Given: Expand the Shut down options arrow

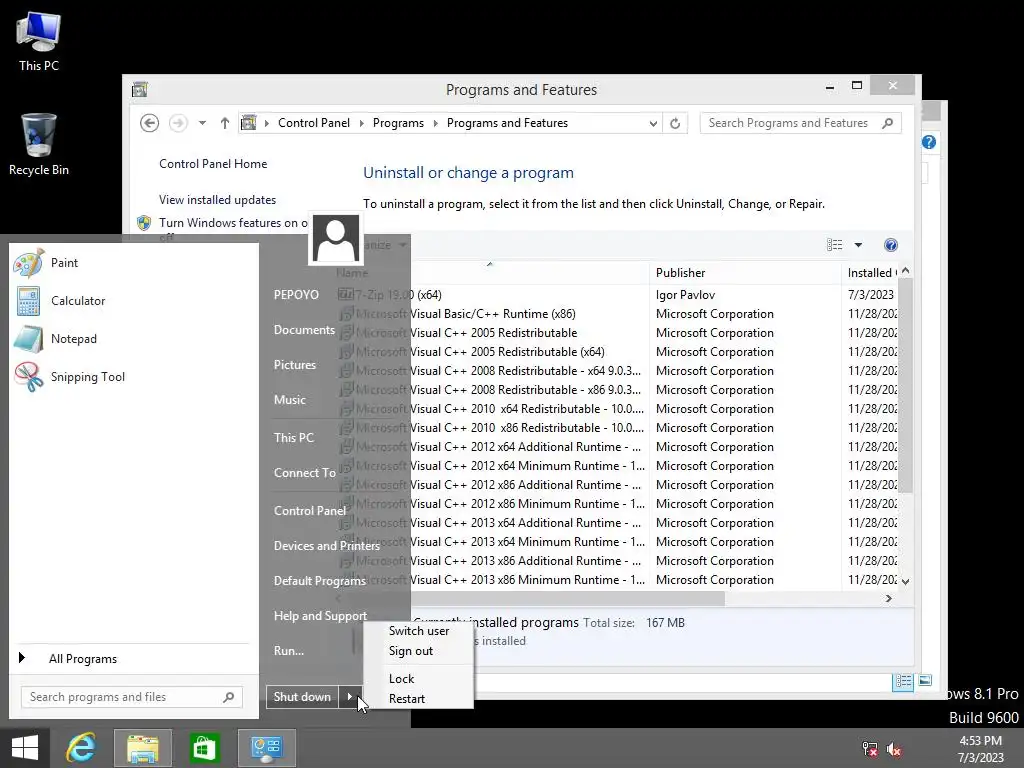Looking at the screenshot, I should pos(349,697).
